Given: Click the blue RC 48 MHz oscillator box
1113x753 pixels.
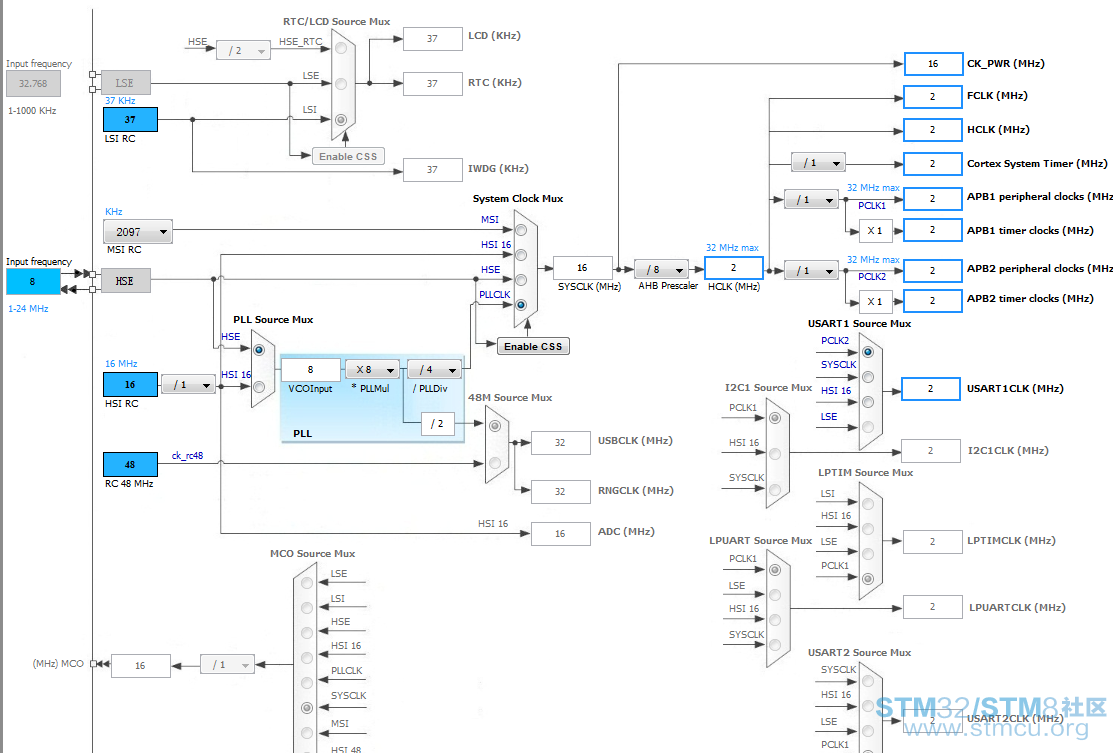Looking at the screenshot, I should [130, 465].
